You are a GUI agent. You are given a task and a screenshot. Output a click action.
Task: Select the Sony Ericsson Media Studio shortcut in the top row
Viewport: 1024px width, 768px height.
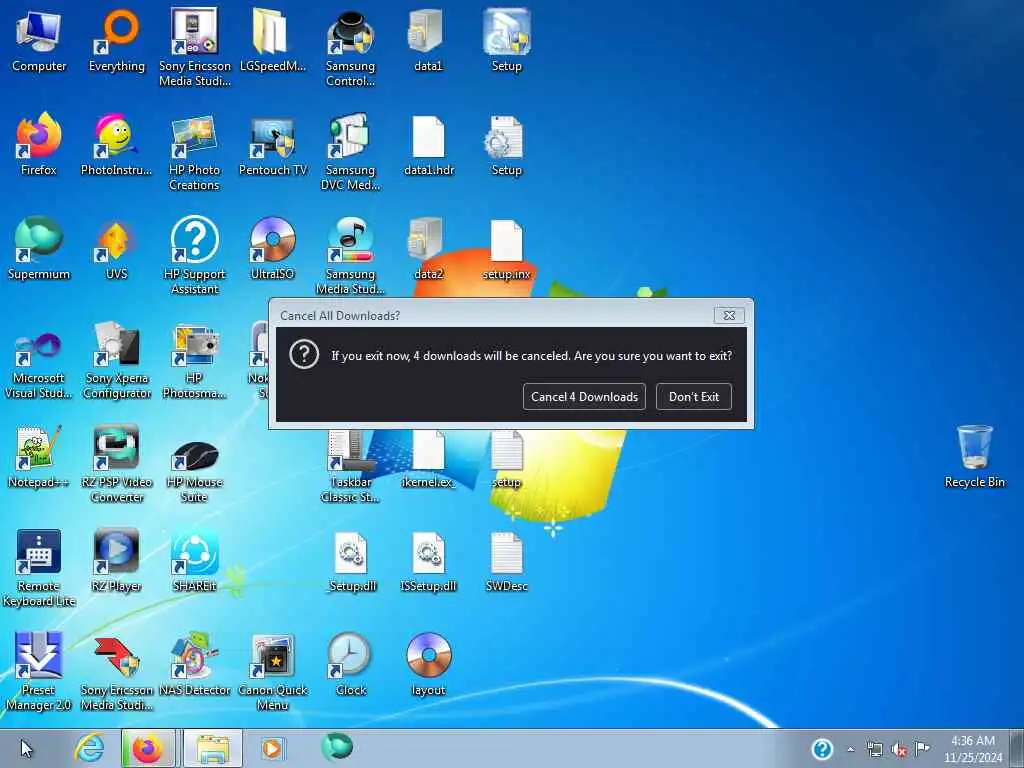coord(195,47)
